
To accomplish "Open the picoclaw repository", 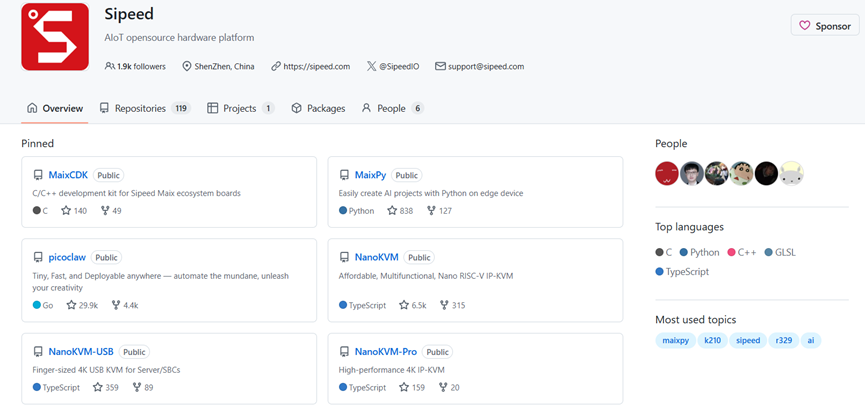I will point(67,258).
